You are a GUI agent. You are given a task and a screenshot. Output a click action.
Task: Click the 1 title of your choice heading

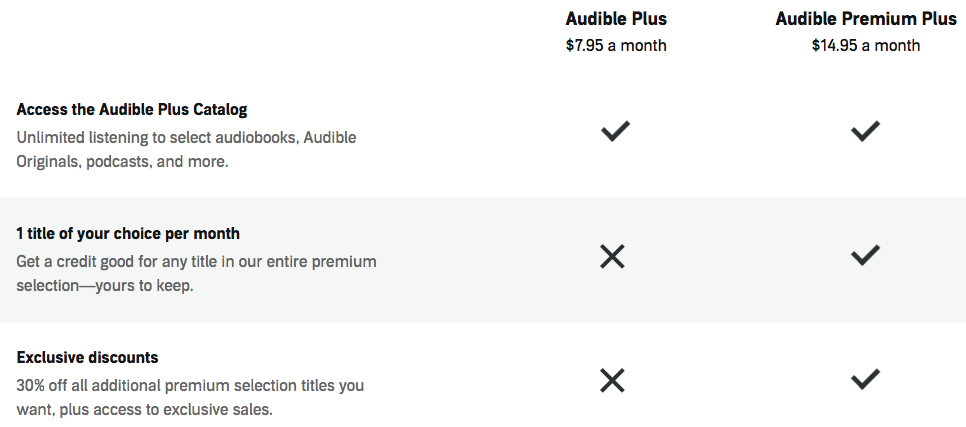pyautogui.click(x=128, y=234)
